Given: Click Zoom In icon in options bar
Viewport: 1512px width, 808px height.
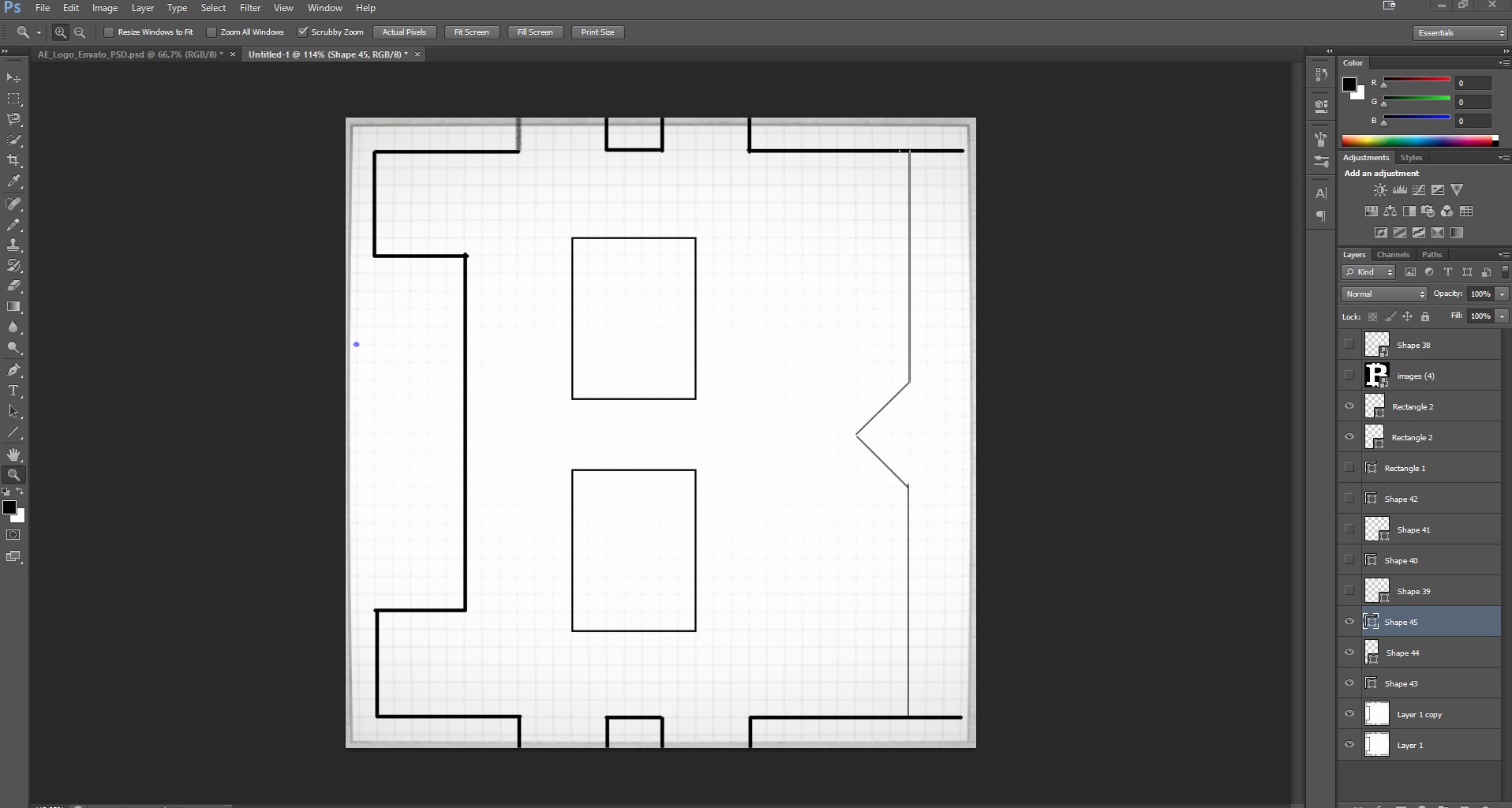Looking at the screenshot, I should tap(60, 32).
